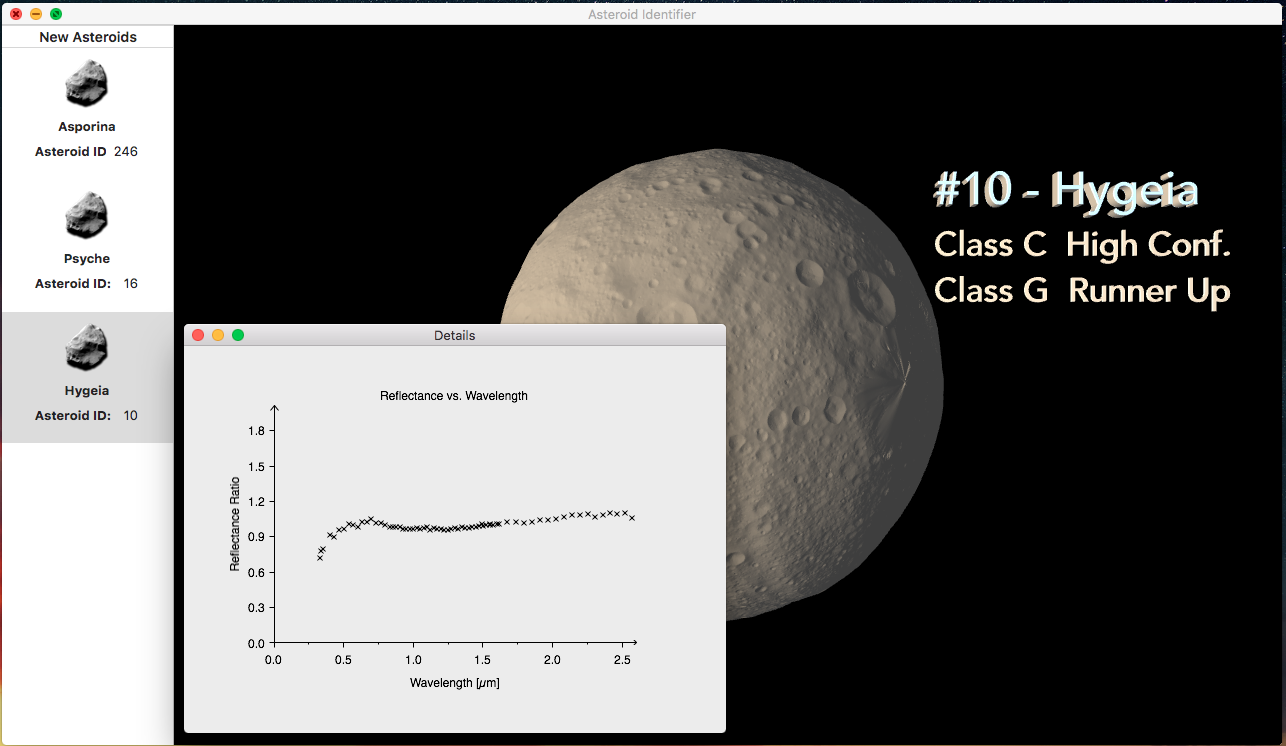
Task: Click the Psyche name label
Action: click(87, 259)
